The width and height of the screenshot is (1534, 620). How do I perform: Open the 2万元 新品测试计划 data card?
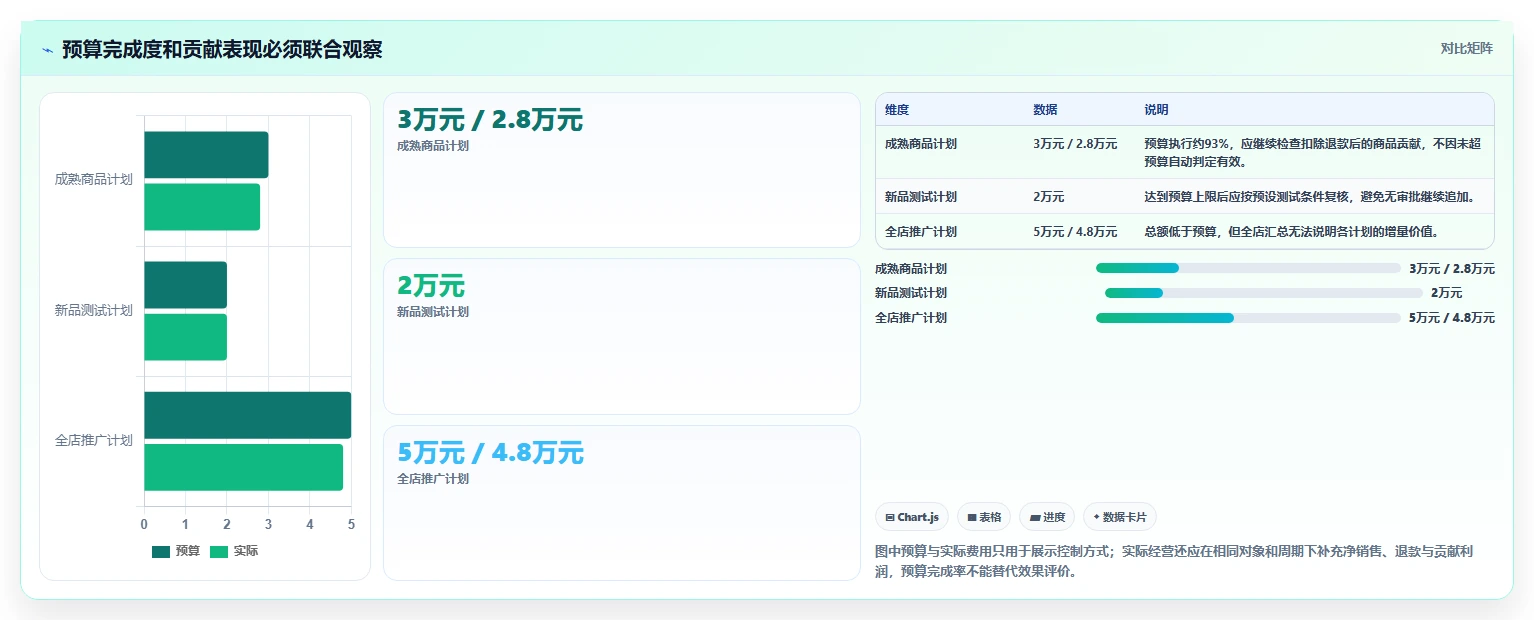coord(622,337)
